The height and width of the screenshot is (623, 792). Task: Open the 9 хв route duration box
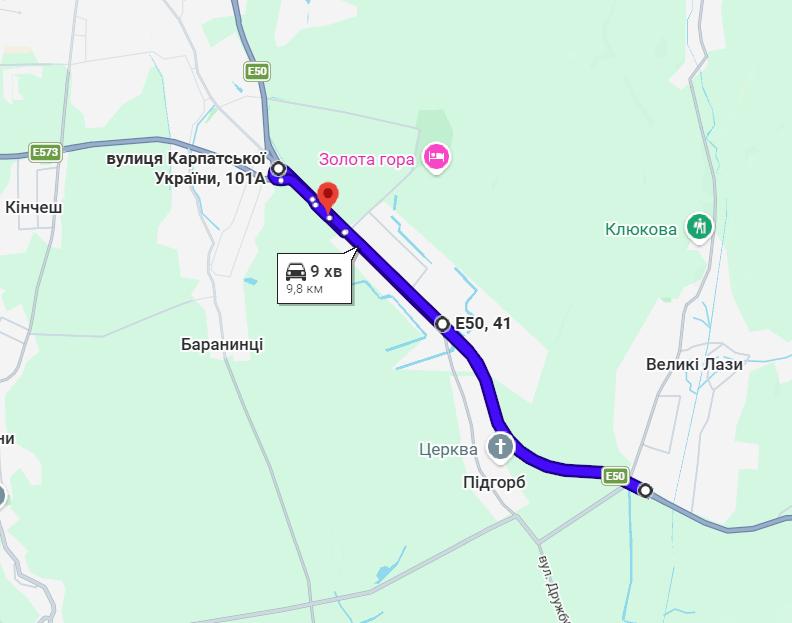315,278
